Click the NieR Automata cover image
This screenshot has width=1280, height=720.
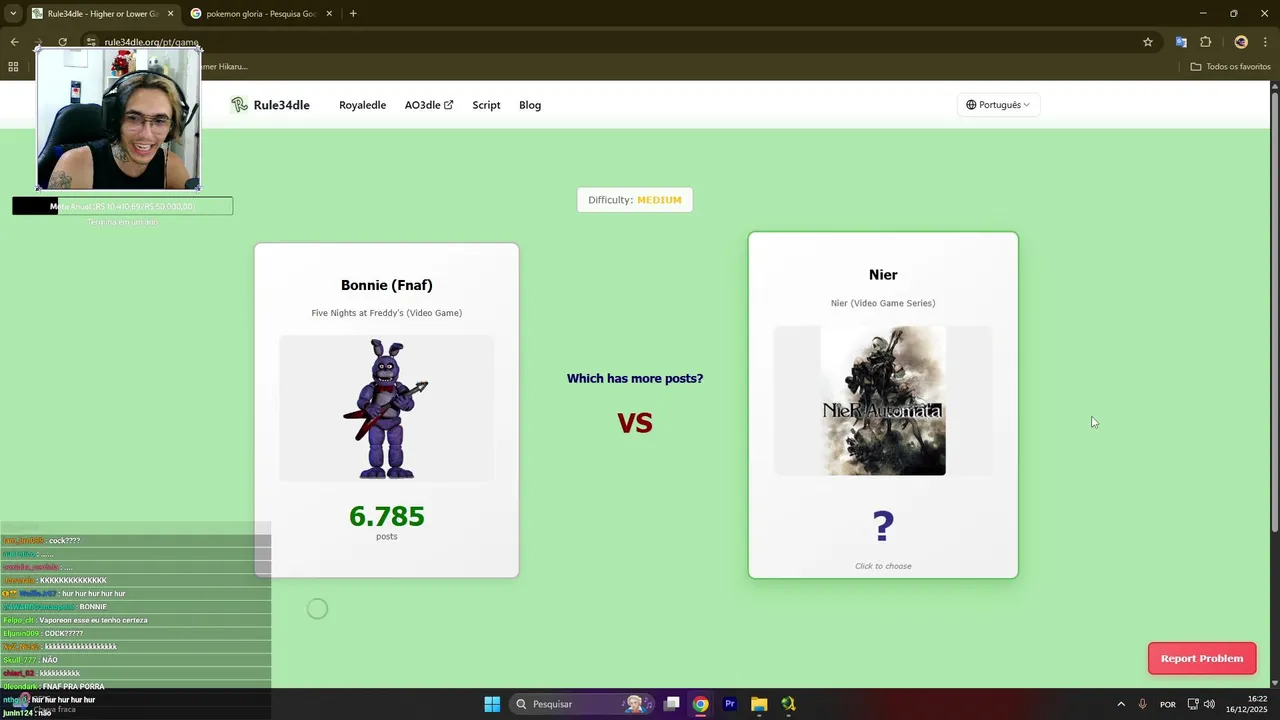[883, 400]
